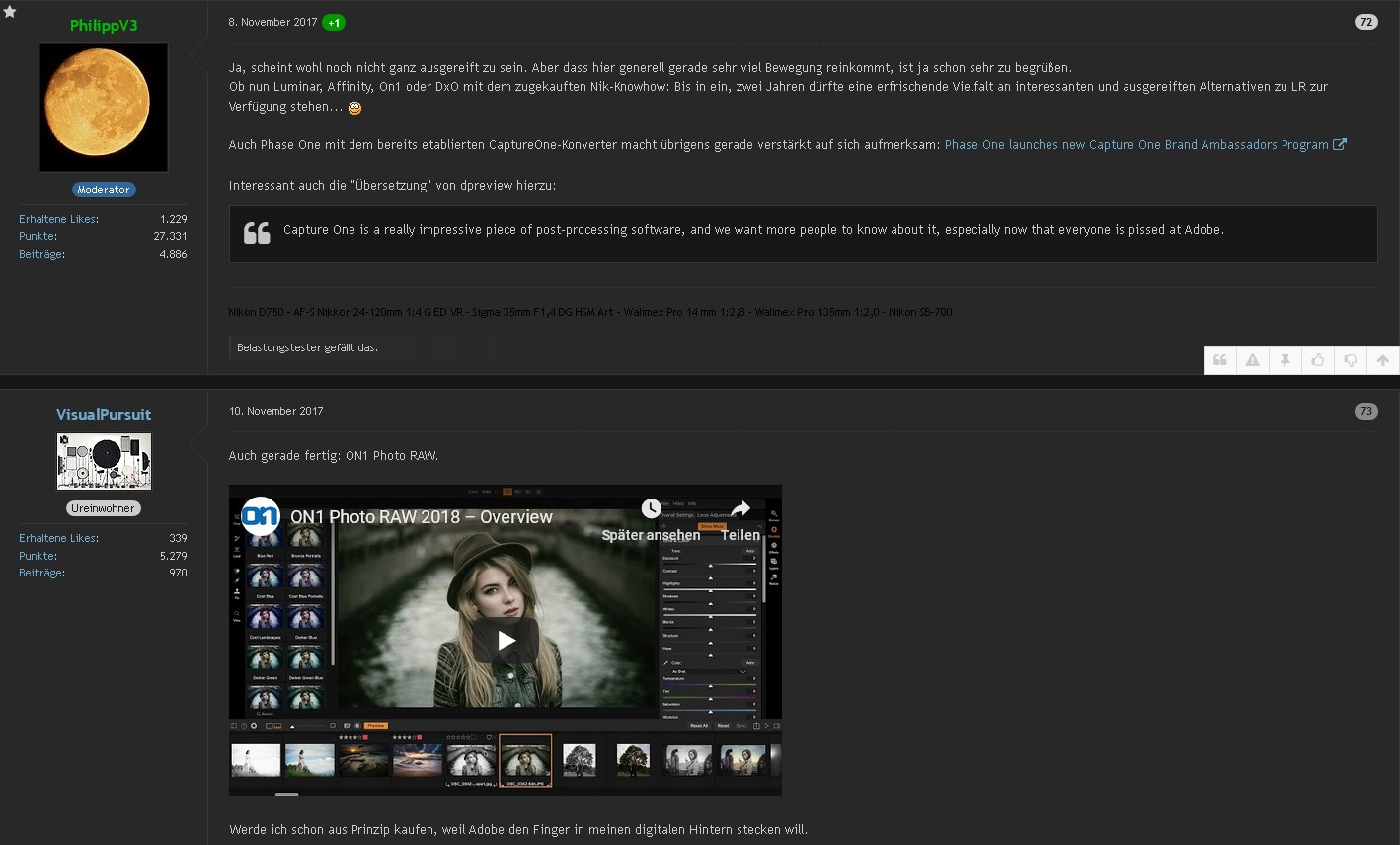Image resolution: width=1400 pixels, height=845 pixels.
Task: Play the ON1 Photo RAW video
Action: click(506, 640)
